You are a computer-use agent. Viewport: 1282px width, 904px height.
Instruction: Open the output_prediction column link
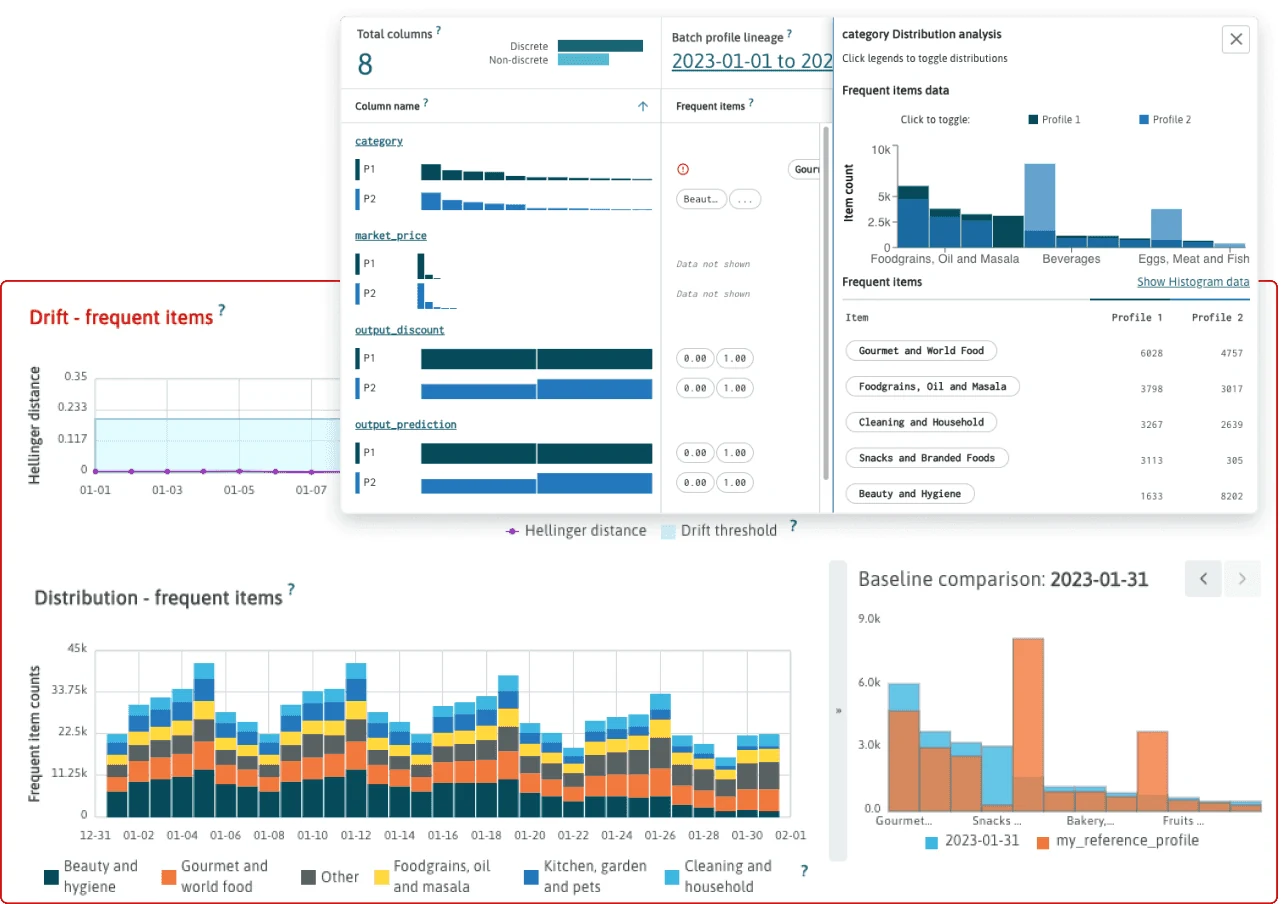tap(406, 425)
